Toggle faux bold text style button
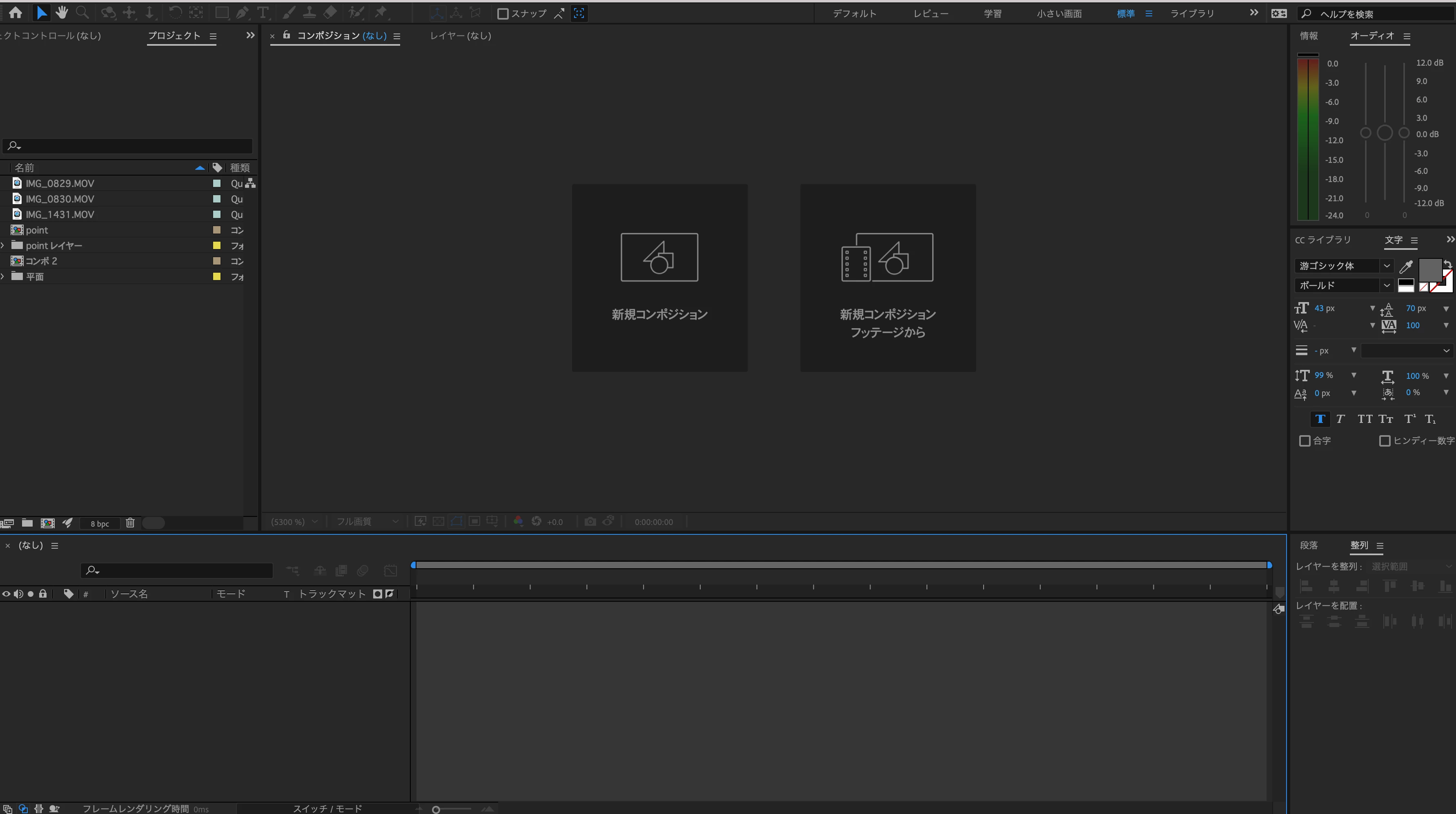This screenshot has height=814, width=1456. pos(1320,419)
